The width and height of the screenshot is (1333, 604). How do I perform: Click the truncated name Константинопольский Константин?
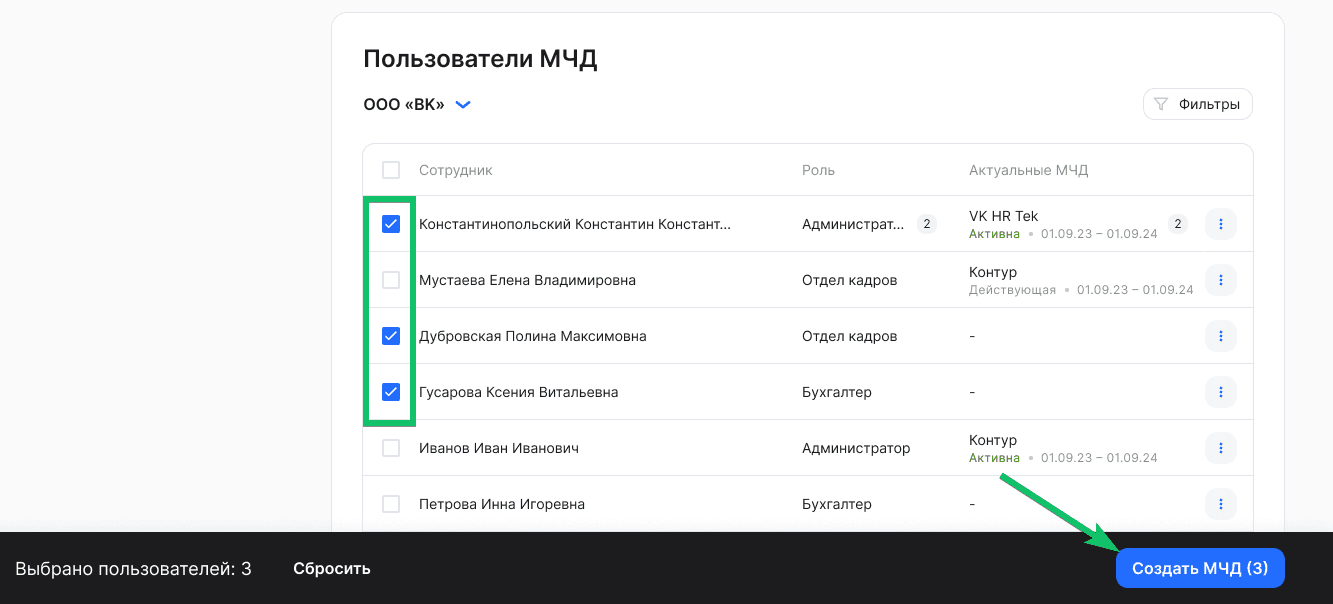point(575,224)
